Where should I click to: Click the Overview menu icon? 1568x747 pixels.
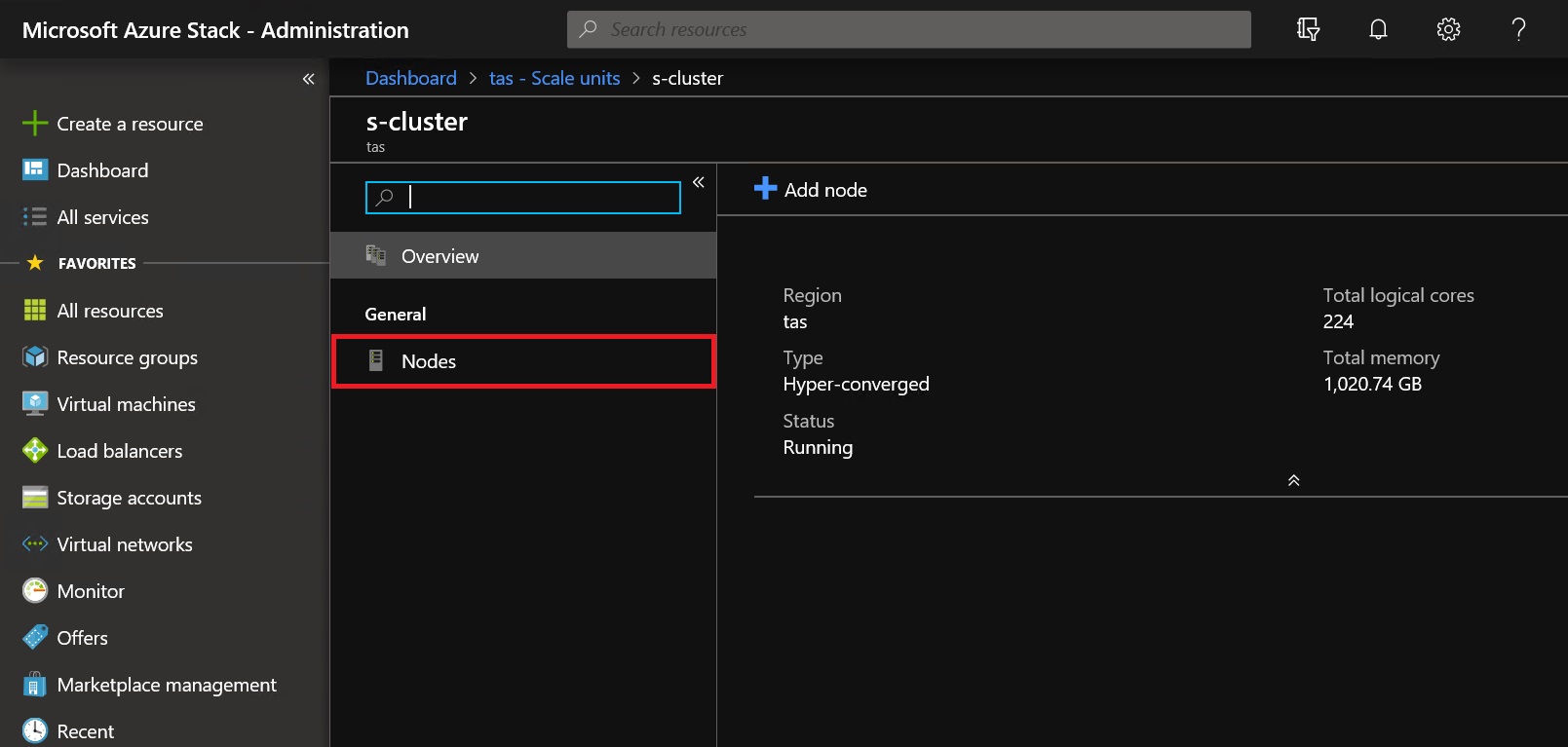376,255
